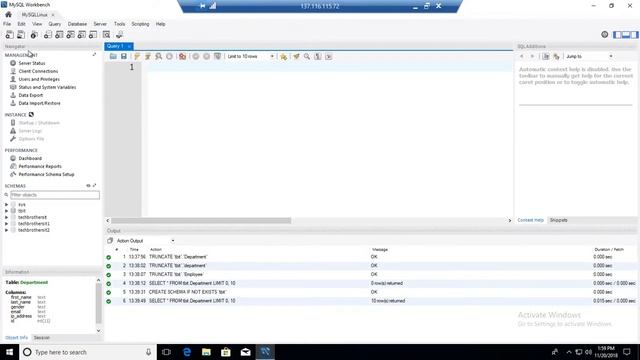Click the star save snippet icon
Viewport: 640px width, 360px height.
[283, 56]
